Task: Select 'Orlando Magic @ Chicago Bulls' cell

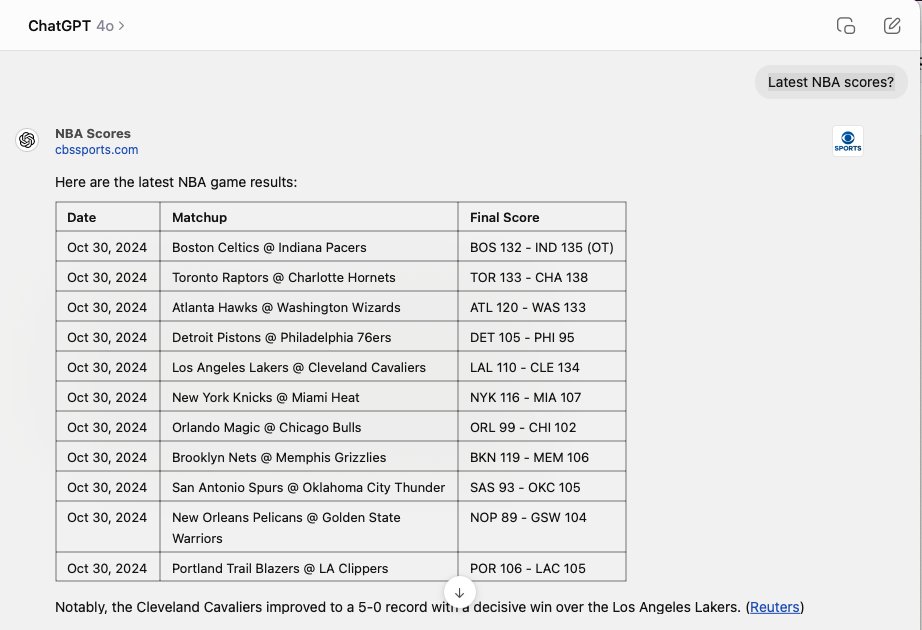Action: tap(309, 427)
